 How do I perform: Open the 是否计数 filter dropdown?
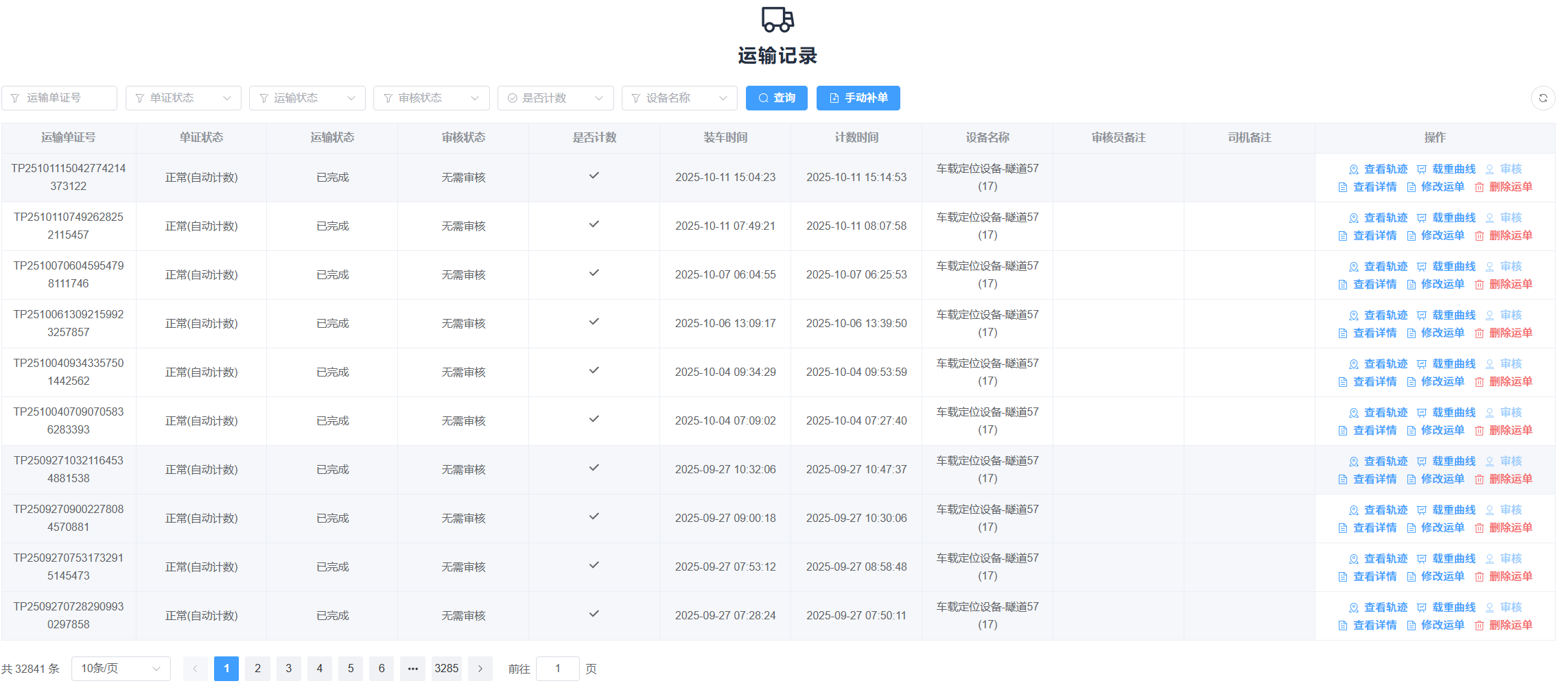pos(555,98)
